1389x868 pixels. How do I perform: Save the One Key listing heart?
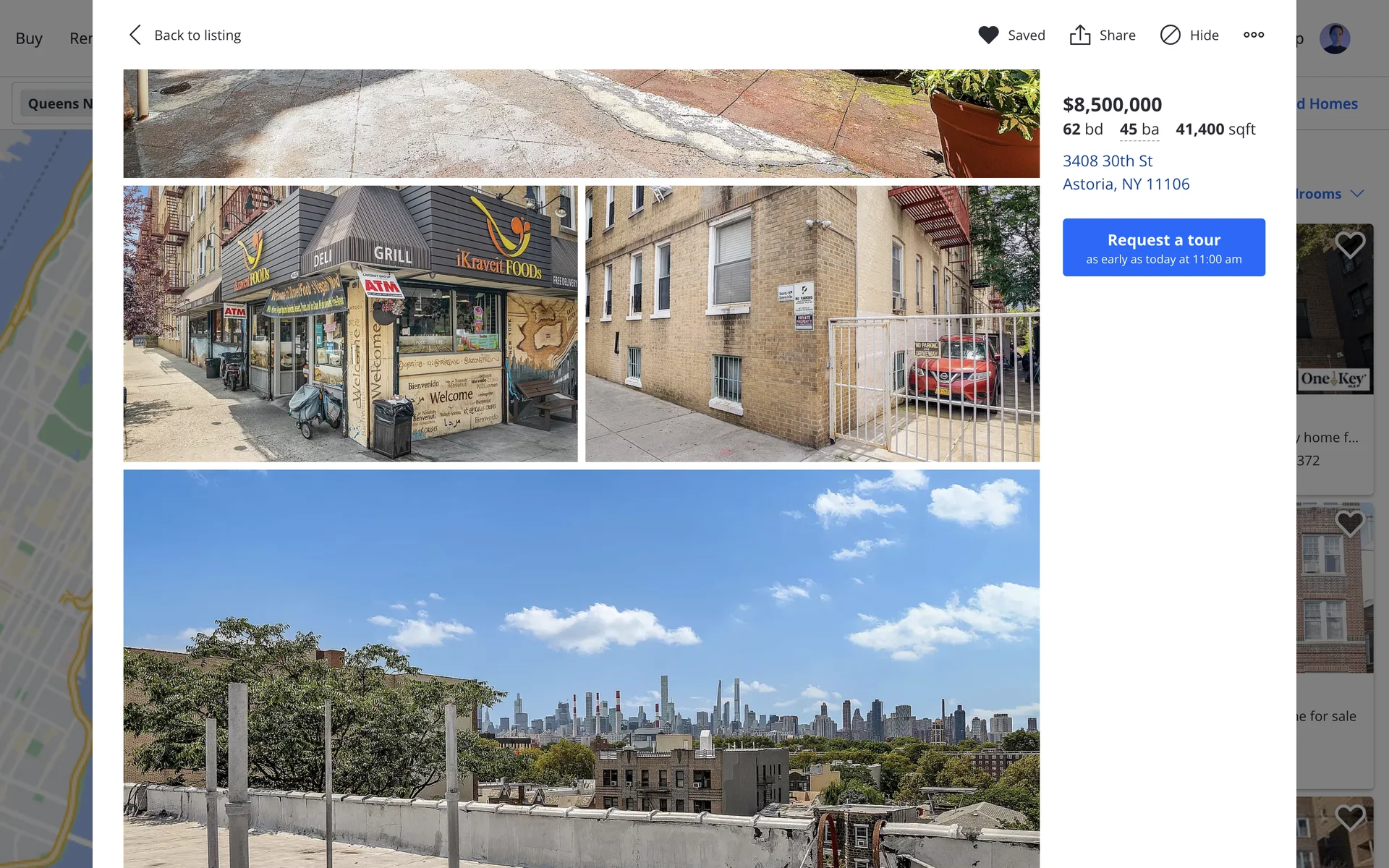coord(1350,245)
